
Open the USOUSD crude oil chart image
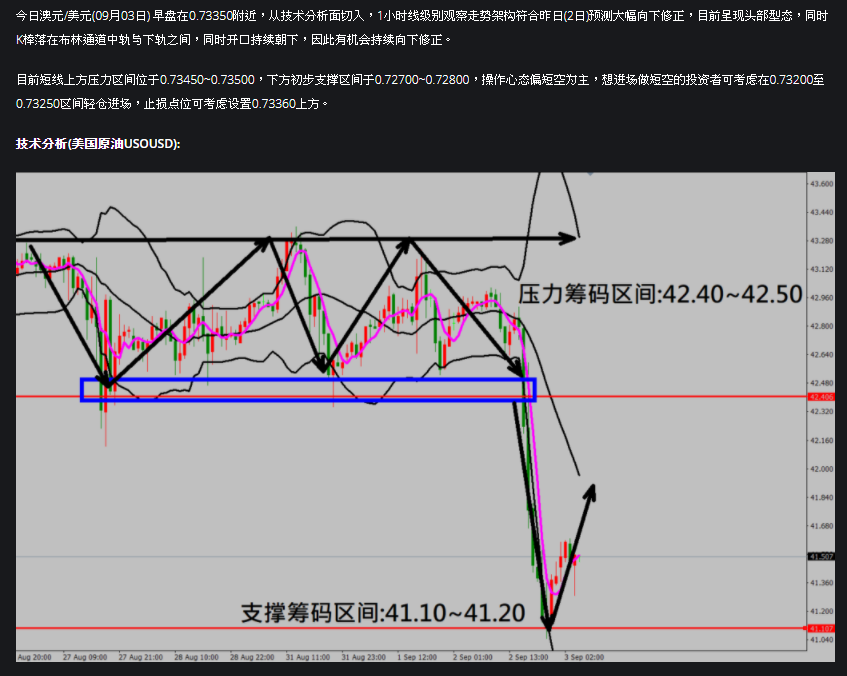425,417
